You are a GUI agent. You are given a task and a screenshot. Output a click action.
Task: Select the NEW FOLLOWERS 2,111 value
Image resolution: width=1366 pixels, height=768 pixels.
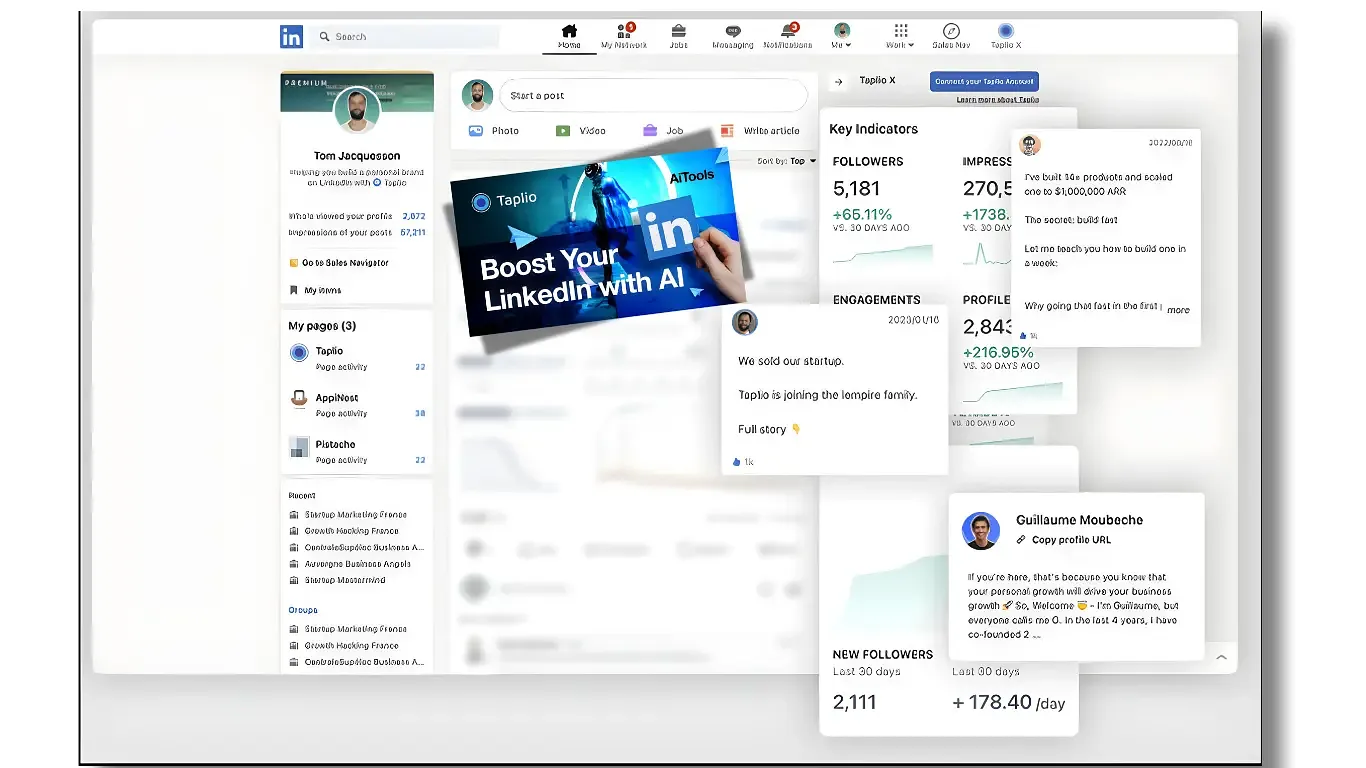(x=854, y=702)
